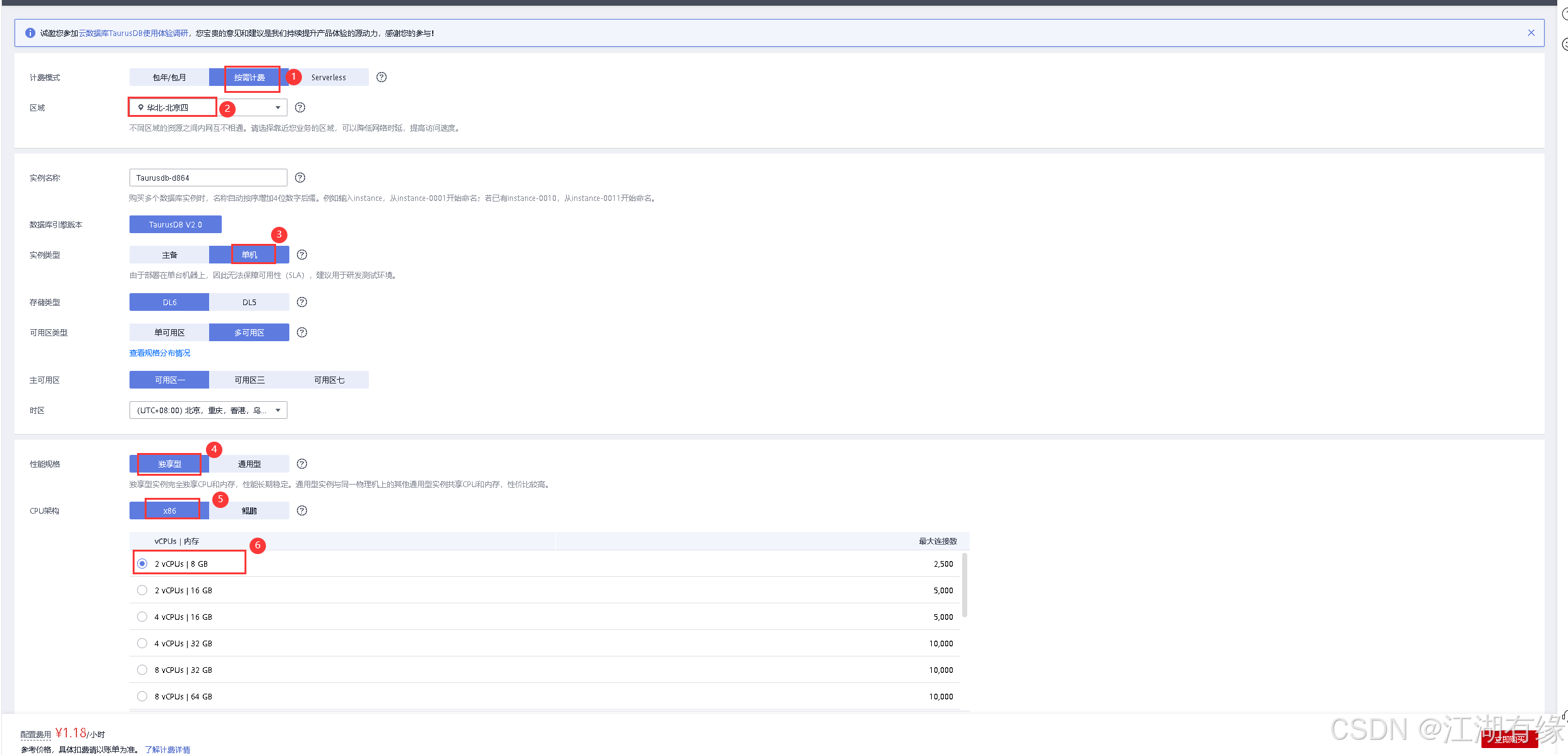Select 包年/包月 billing mode

[x=169, y=77]
